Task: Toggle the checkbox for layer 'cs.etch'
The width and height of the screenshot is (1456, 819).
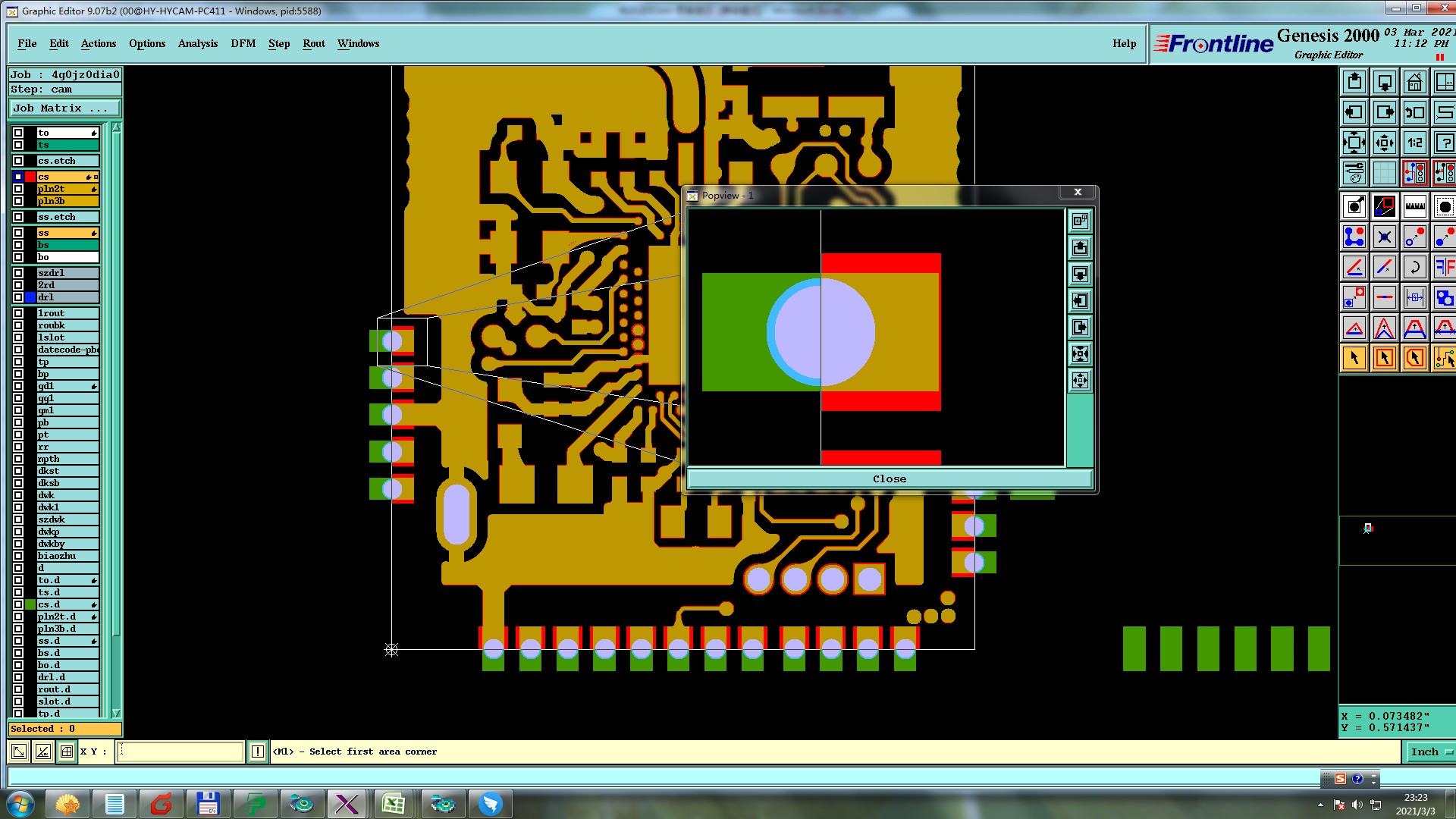Action: [18, 161]
